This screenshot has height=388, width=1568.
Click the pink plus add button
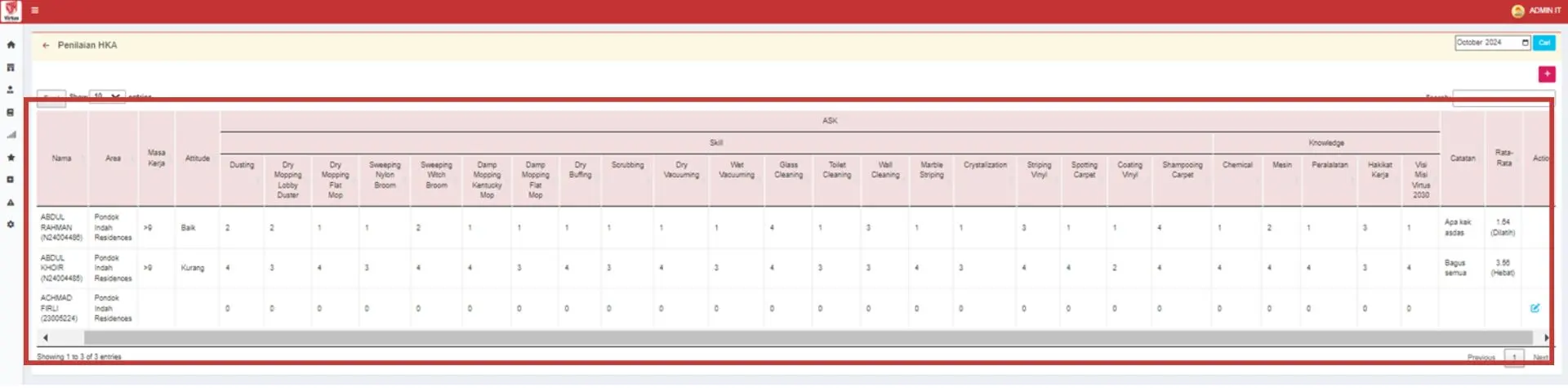(x=1546, y=74)
